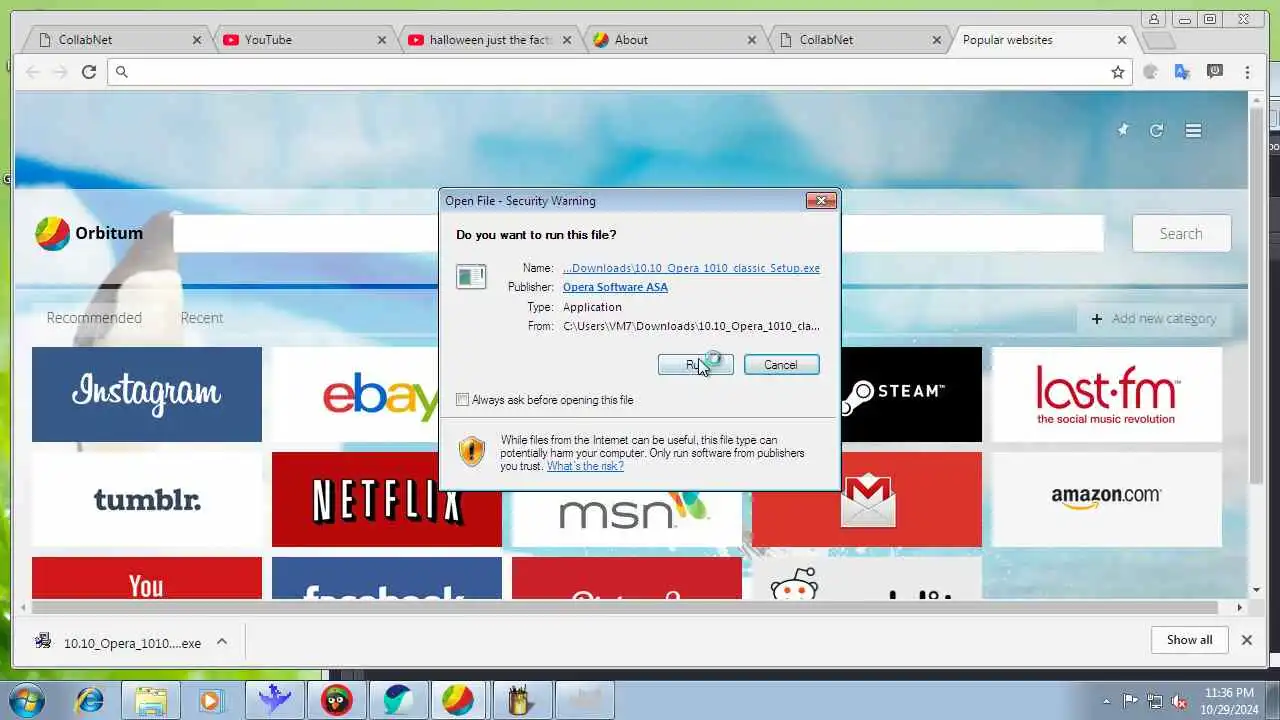Cancel the Open File security warning
Viewport: 1280px width, 720px height.
(781, 365)
